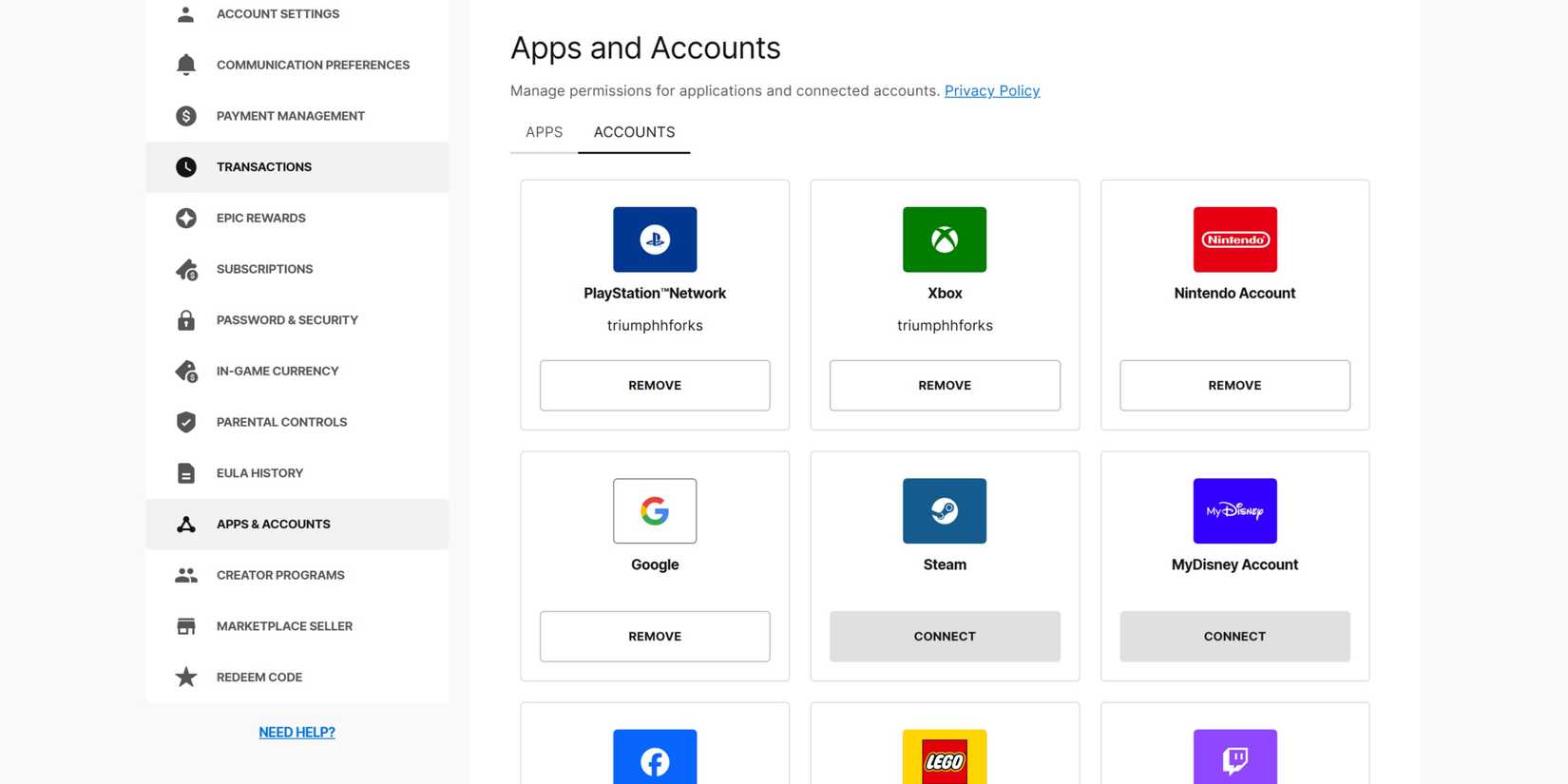This screenshot has width=1568, height=784.
Task: Open the Transactions page in sidebar
Action: [264, 167]
